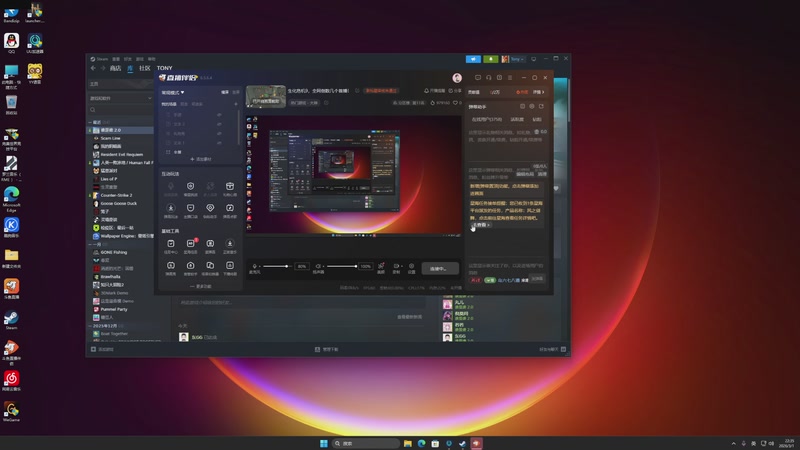Open the 游戏和软件 filter dropdown in Steam

point(120,98)
